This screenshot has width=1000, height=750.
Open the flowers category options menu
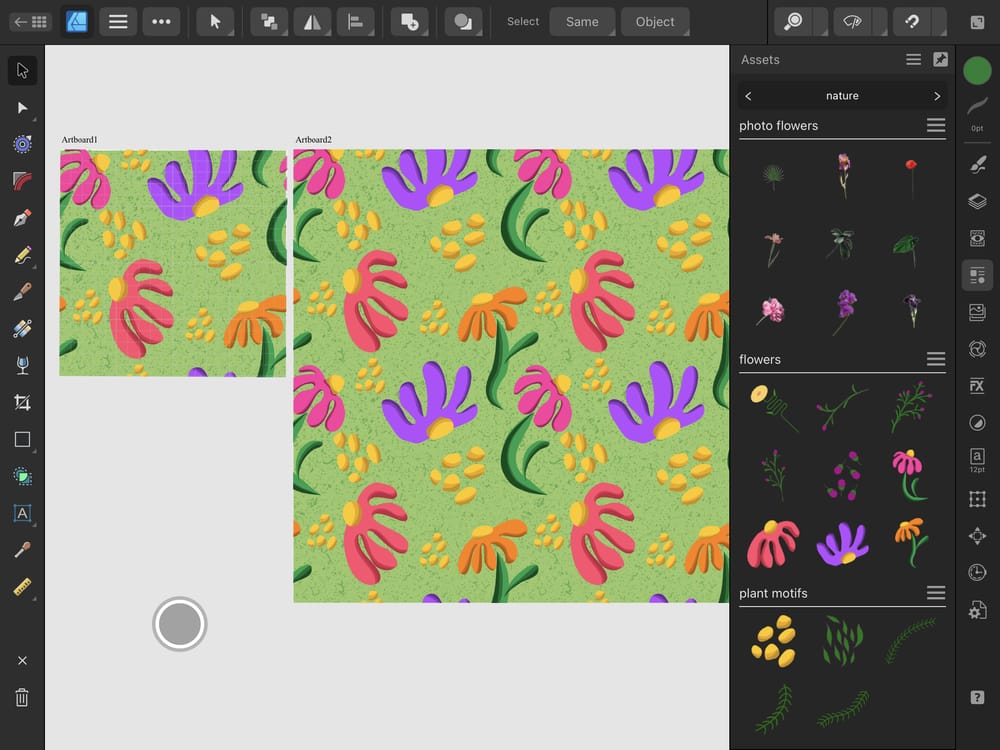pos(936,359)
